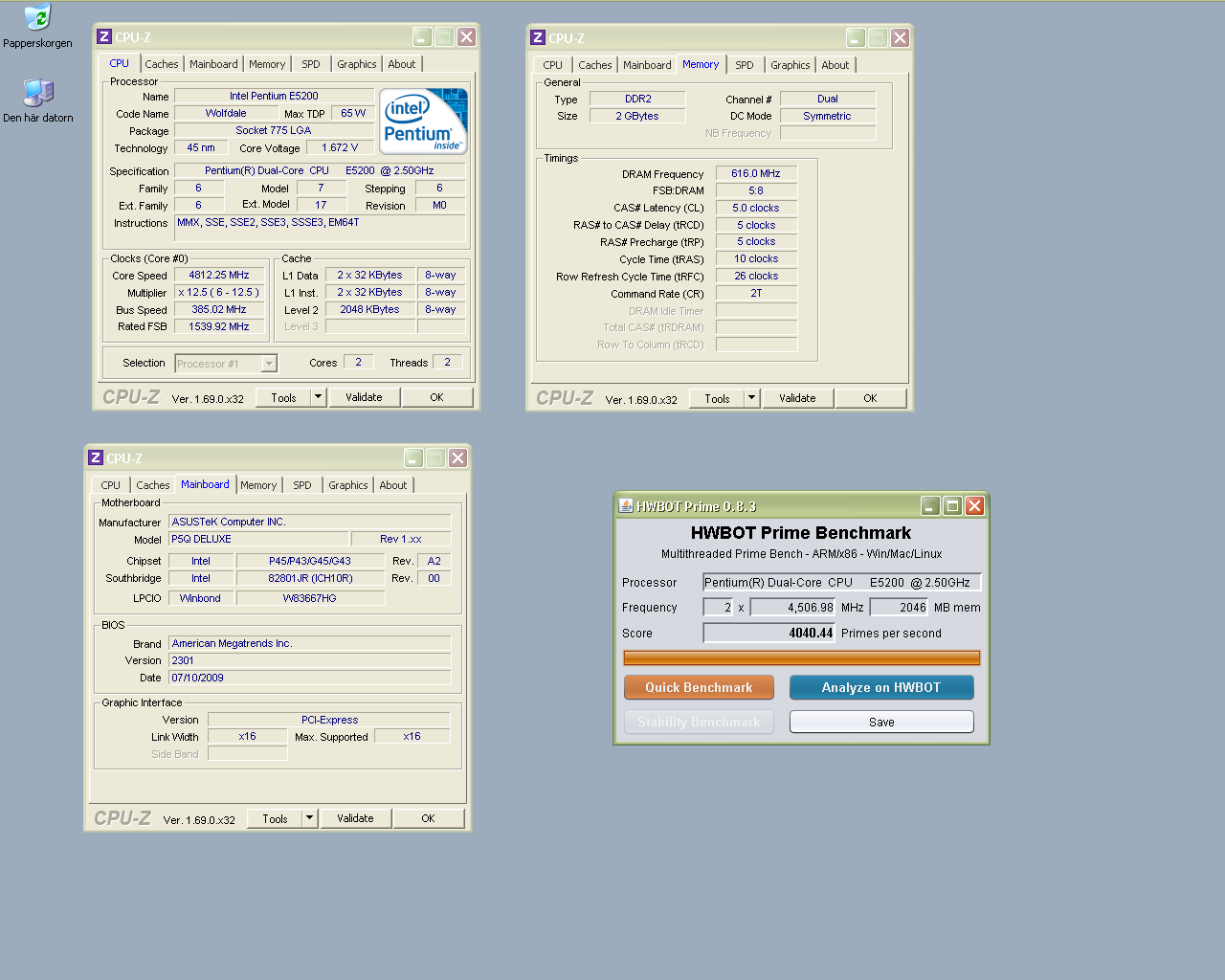Click the P5Q DELUXE model field
Viewport: 1225px width, 980px height.
(256, 539)
